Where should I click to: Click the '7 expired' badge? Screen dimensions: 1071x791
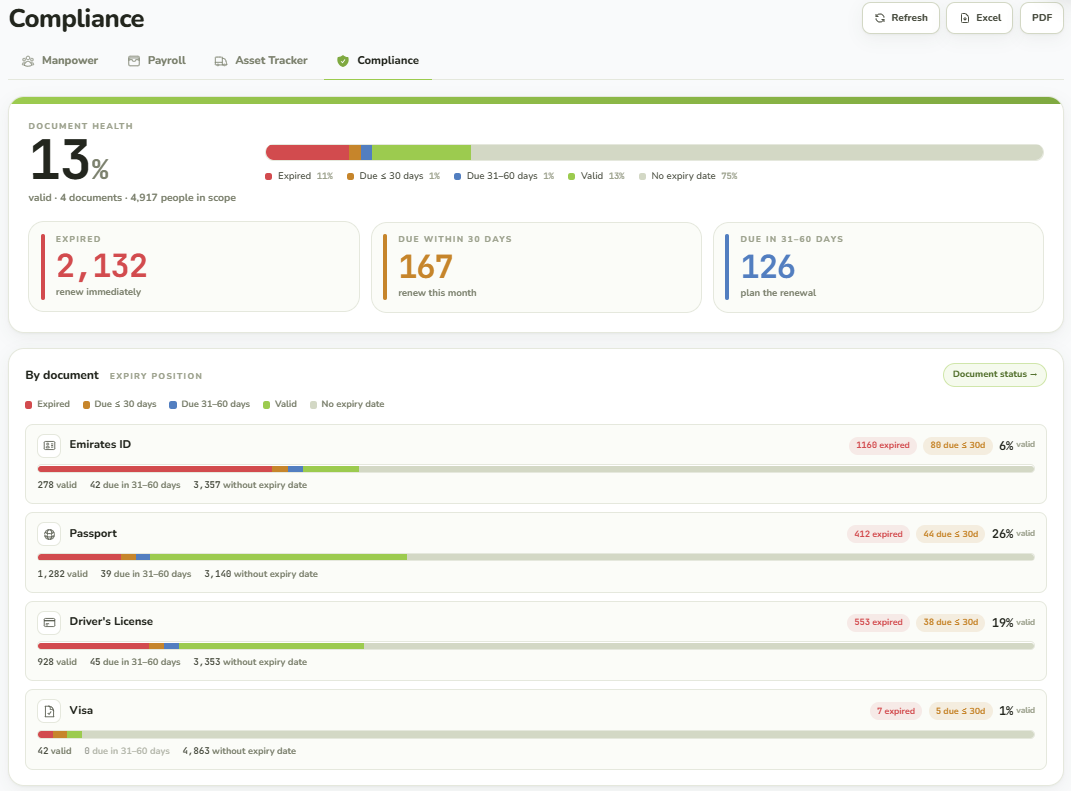[x=895, y=711]
